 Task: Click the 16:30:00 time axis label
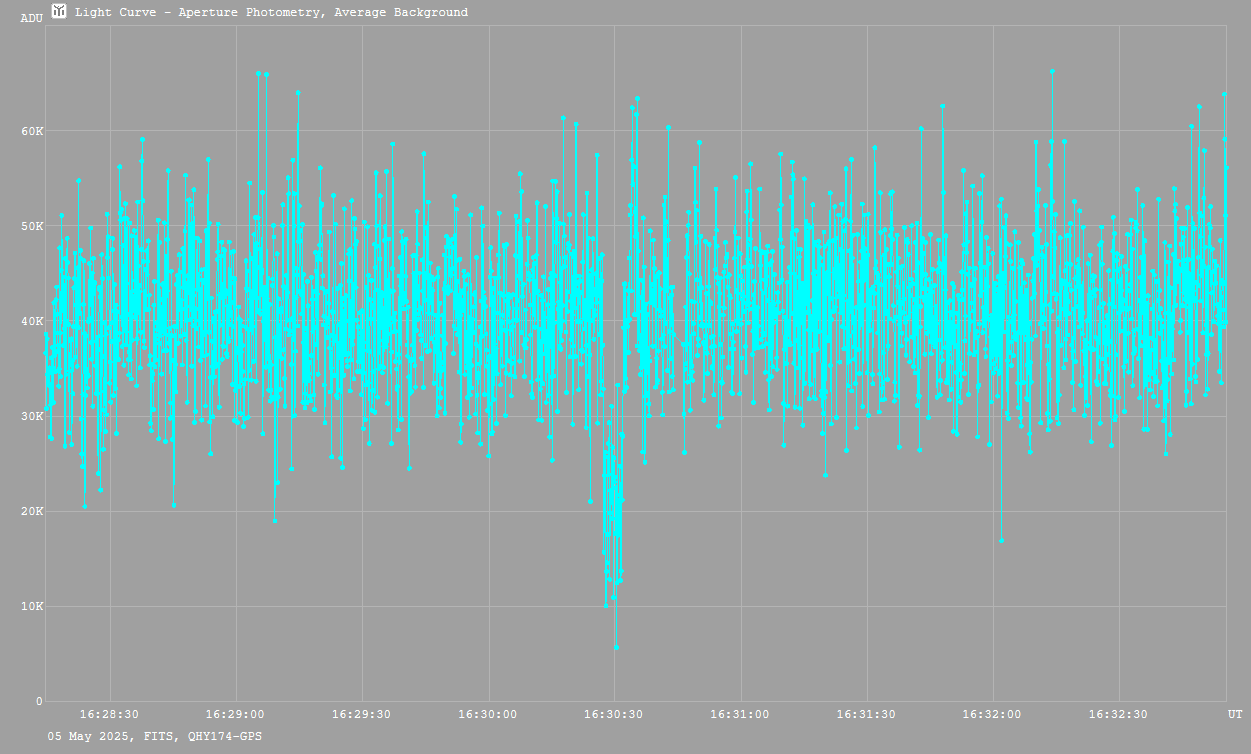(488, 714)
